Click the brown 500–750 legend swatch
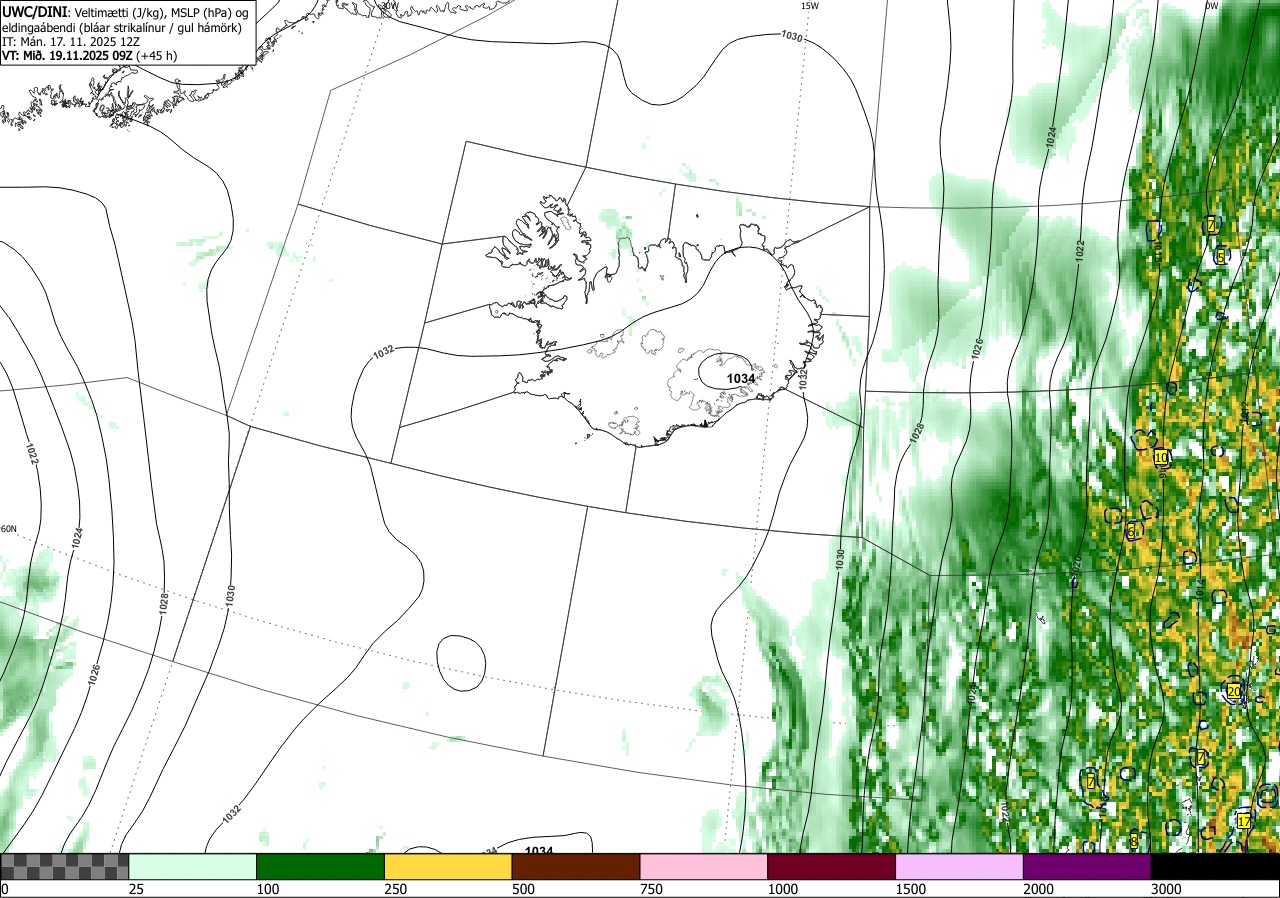The height and width of the screenshot is (898, 1280). (577, 866)
